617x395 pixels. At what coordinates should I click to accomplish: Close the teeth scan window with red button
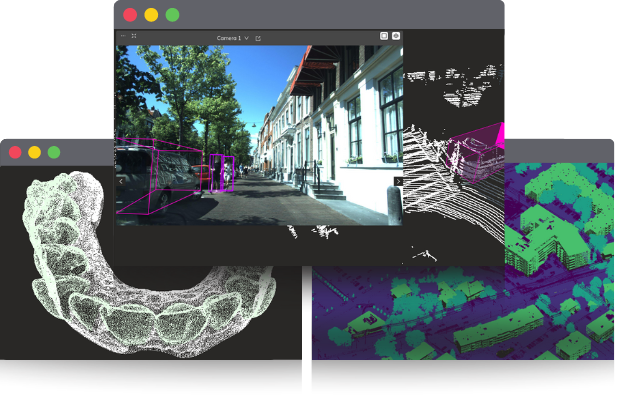click(15, 152)
